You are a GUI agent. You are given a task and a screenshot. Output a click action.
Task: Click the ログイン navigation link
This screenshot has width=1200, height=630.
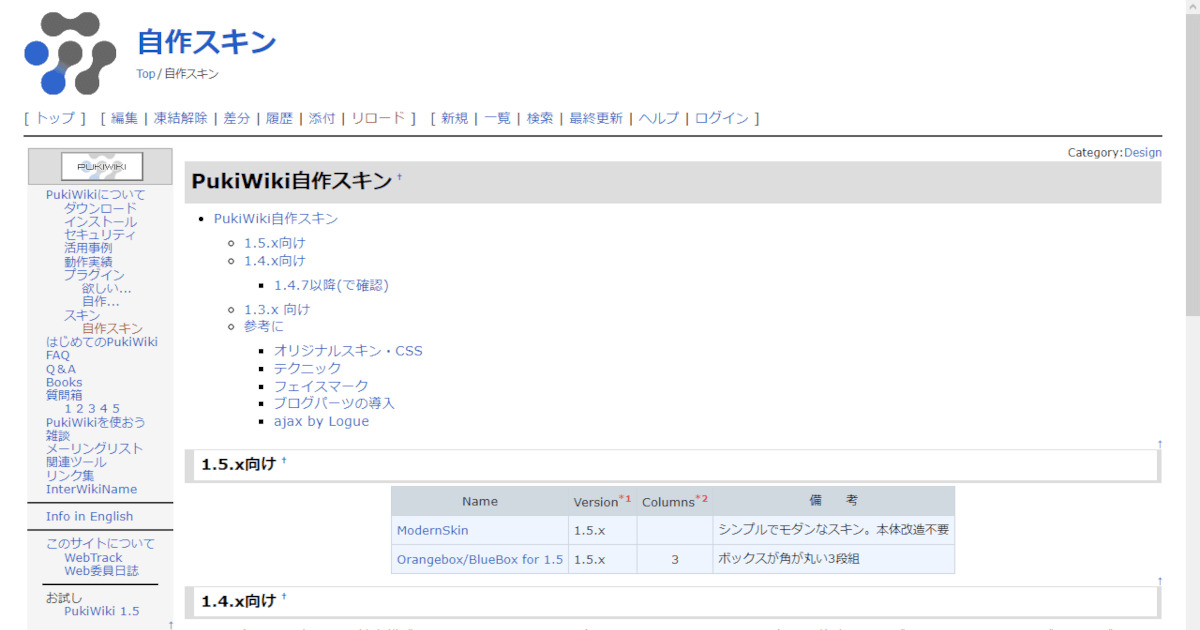[x=721, y=118]
